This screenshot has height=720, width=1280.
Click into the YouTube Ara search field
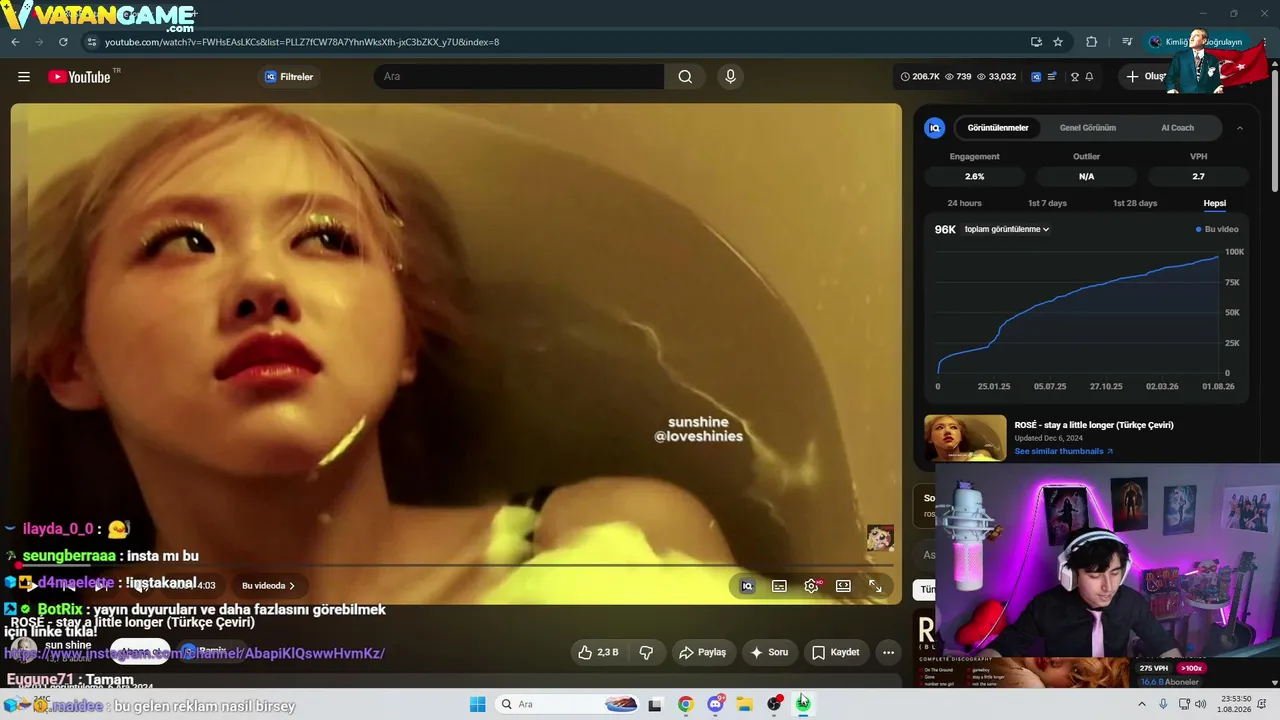coord(520,77)
